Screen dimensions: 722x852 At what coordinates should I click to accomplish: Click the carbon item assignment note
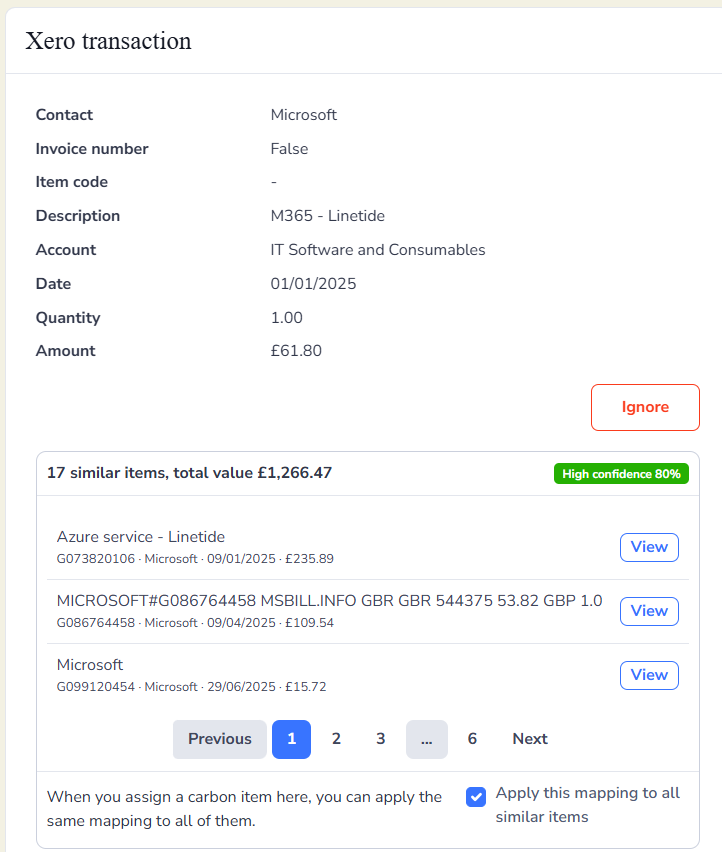(x=244, y=809)
